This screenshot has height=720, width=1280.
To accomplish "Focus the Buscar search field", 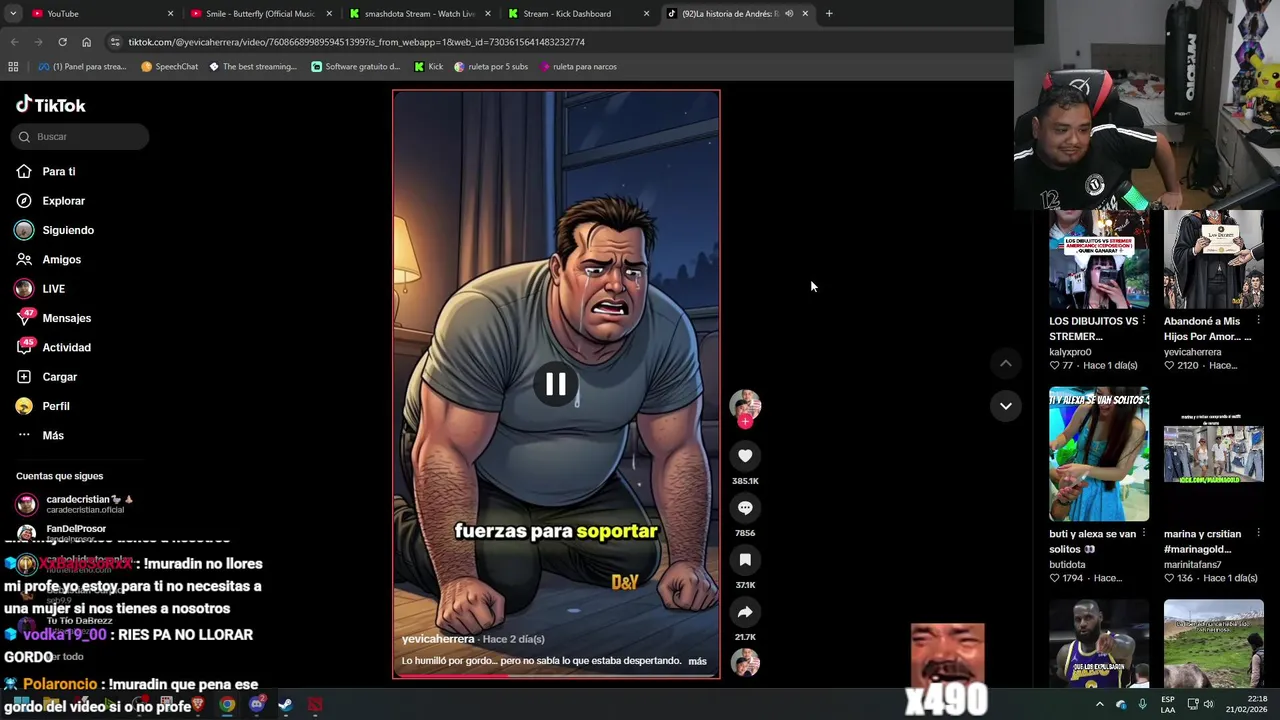I will coord(81,136).
